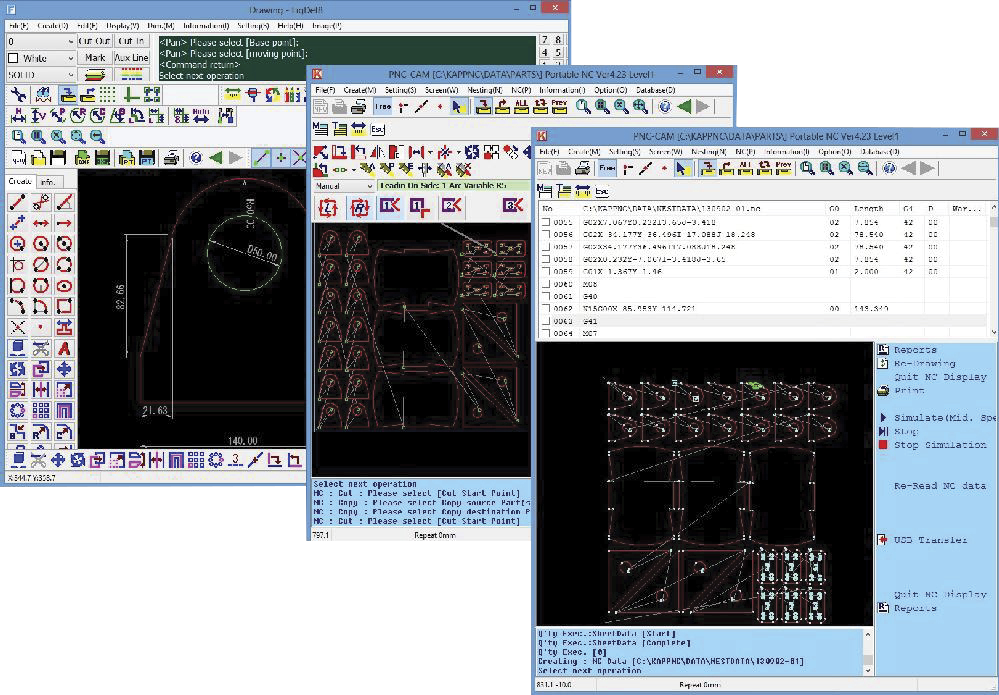Click the 'ALL' icon in the middle PNC-CAM window

pos(519,107)
